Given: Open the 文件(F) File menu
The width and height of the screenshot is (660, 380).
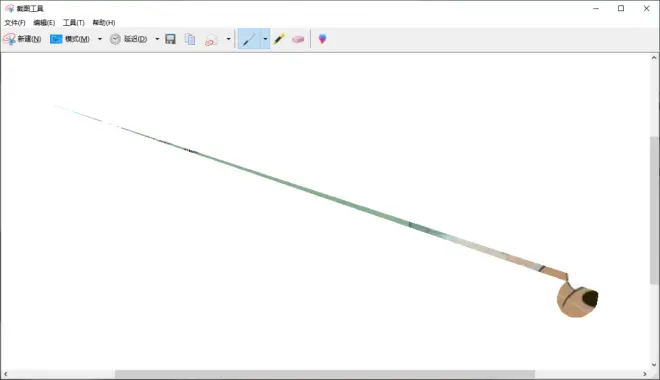Looking at the screenshot, I should (15, 23).
